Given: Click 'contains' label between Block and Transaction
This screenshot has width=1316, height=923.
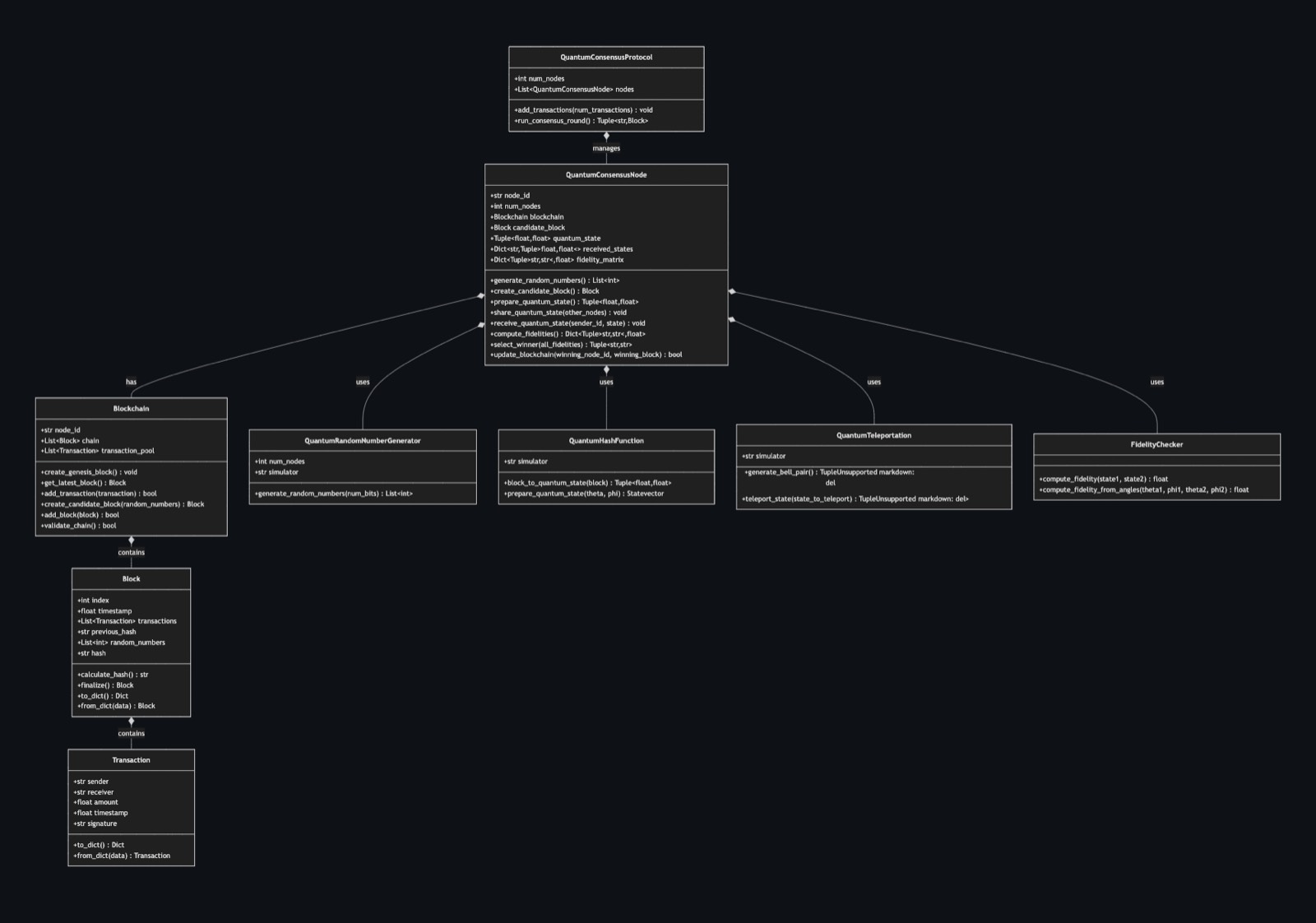Looking at the screenshot, I should [132, 733].
